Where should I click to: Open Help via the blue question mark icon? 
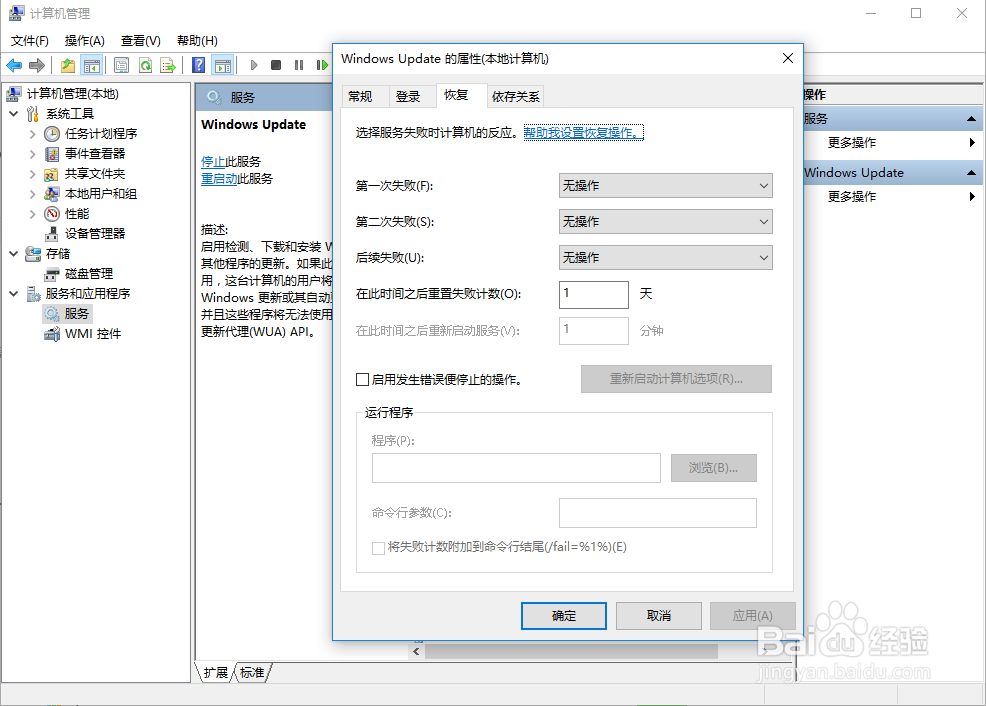[x=198, y=64]
